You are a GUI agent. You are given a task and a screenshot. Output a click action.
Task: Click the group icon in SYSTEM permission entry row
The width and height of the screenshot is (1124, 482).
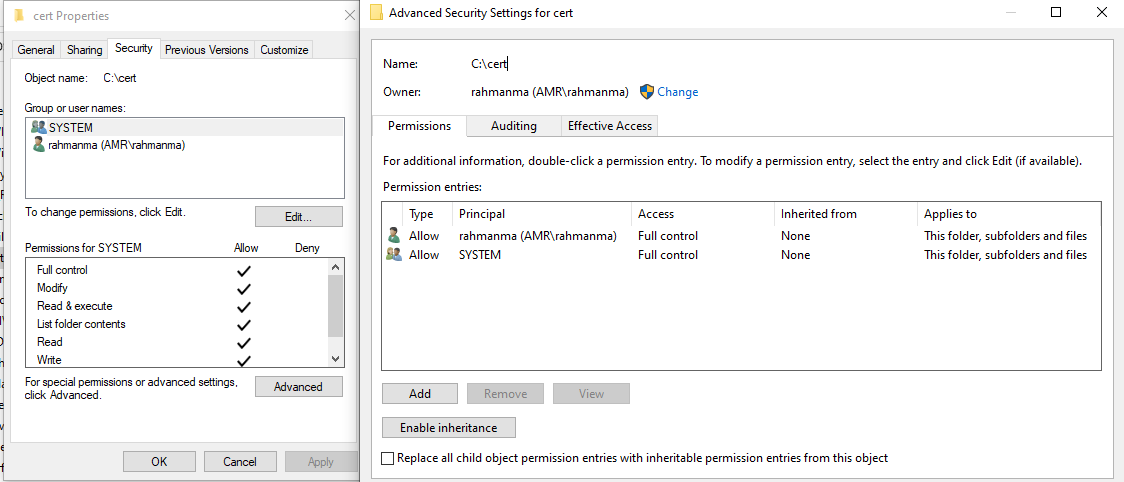point(394,254)
